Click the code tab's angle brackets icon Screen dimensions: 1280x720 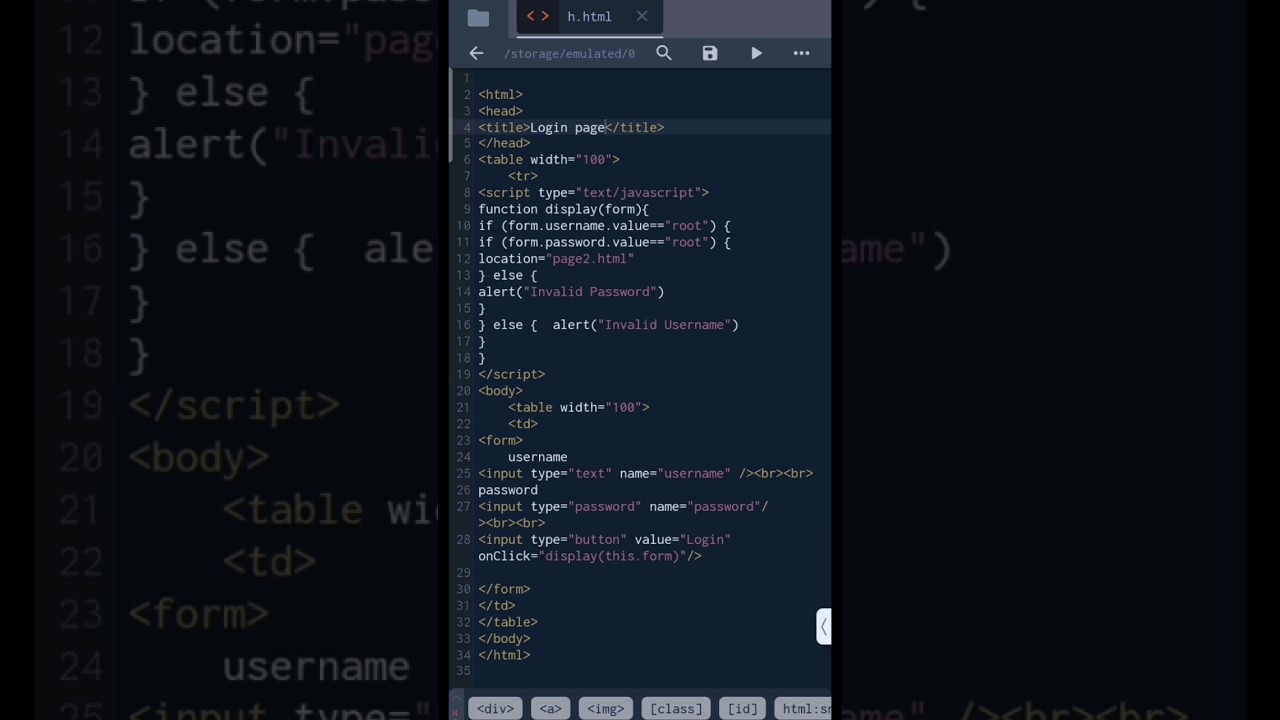538,16
